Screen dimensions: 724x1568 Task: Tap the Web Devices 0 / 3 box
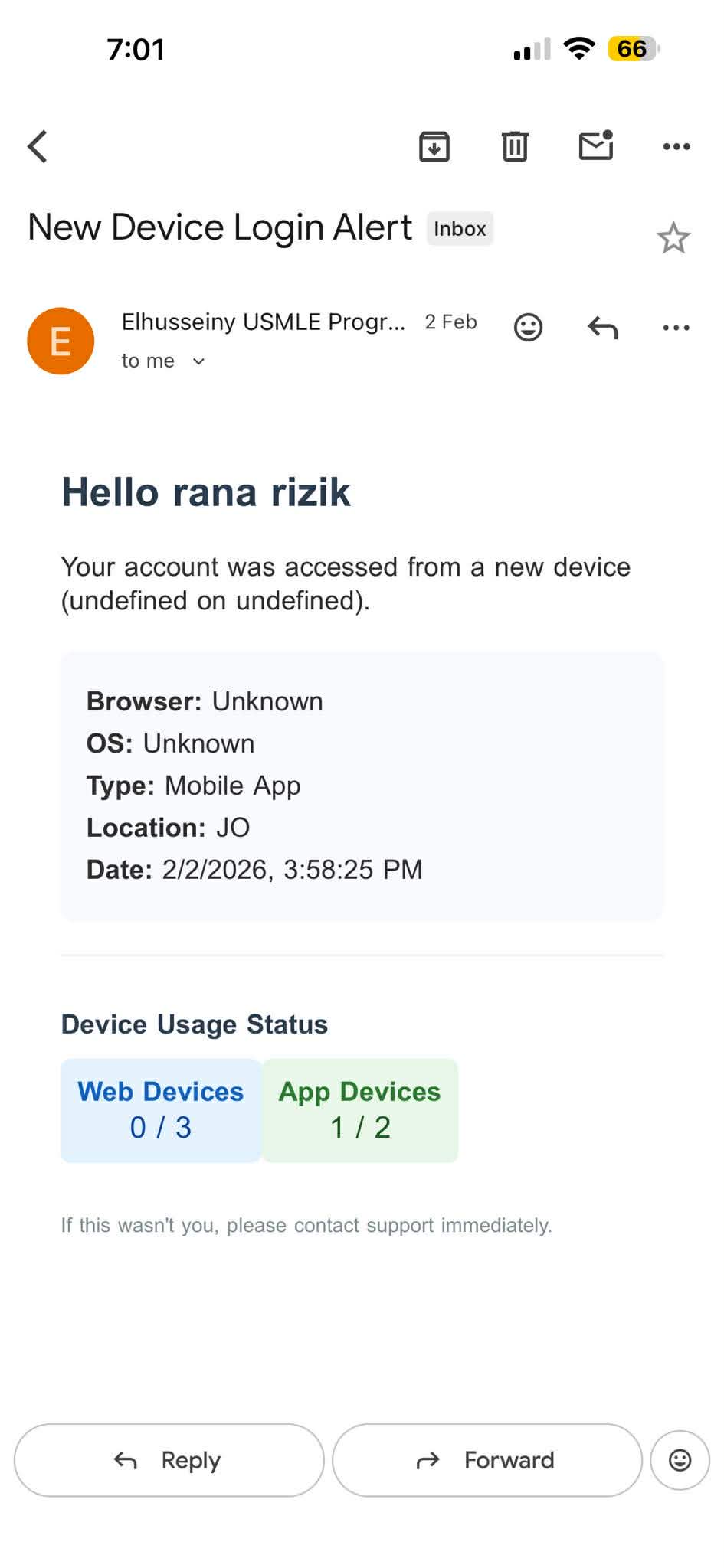pyautogui.click(x=161, y=1110)
